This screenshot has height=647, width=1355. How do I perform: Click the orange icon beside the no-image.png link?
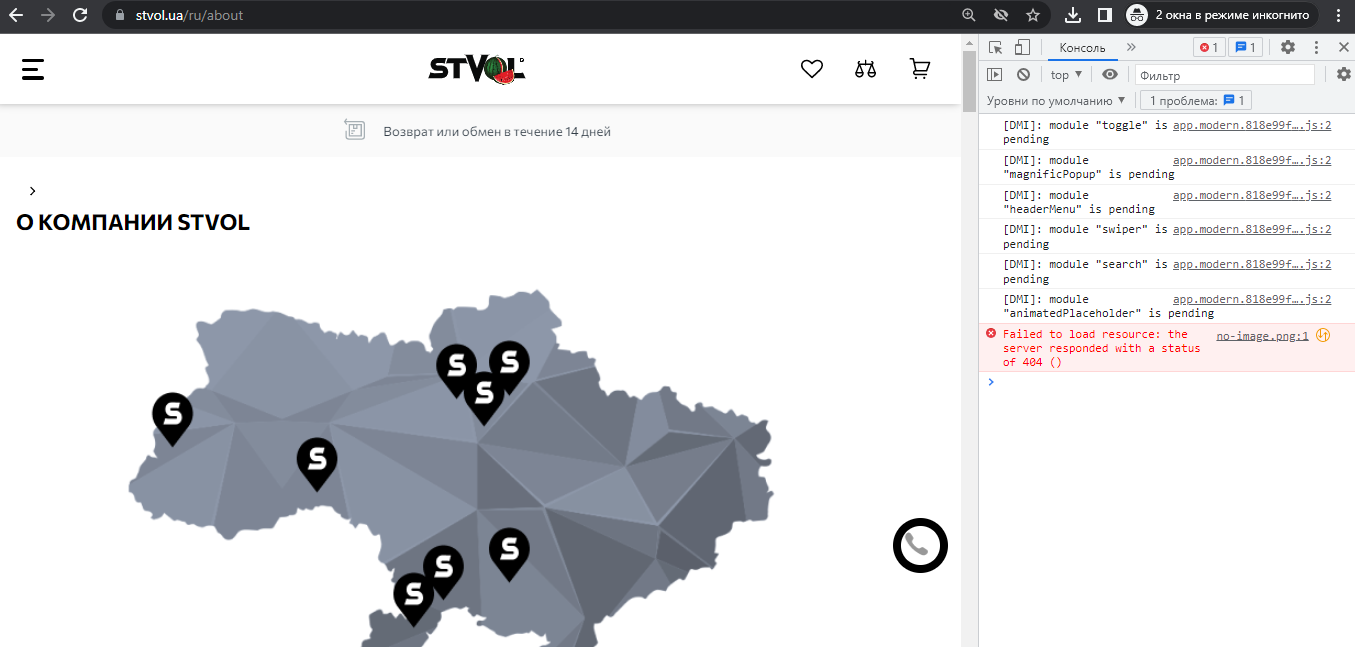pos(1322,335)
